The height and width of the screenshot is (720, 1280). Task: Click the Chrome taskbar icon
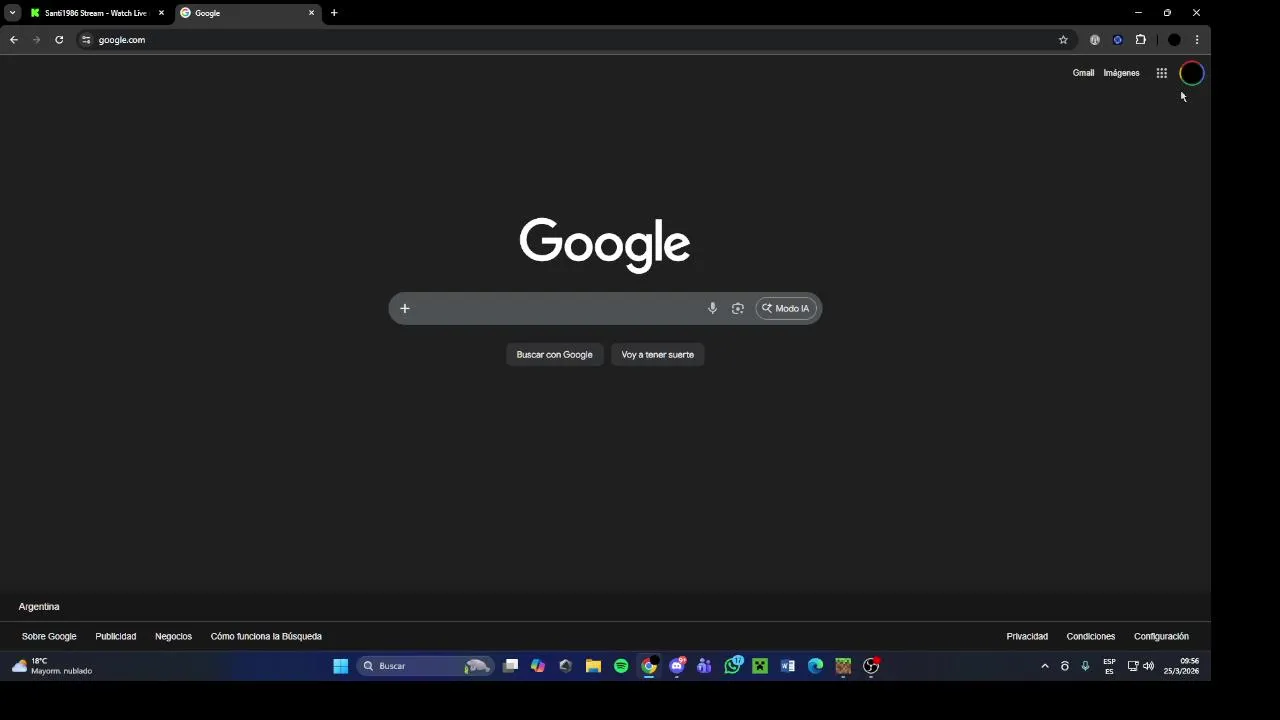[x=649, y=666]
